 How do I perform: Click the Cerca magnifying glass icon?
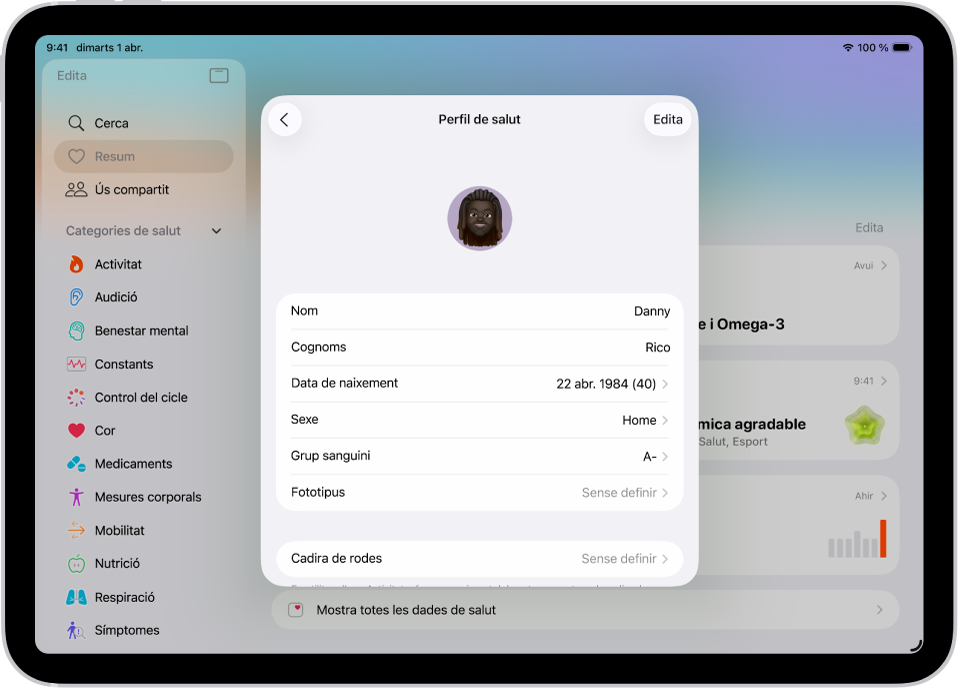point(76,123)
